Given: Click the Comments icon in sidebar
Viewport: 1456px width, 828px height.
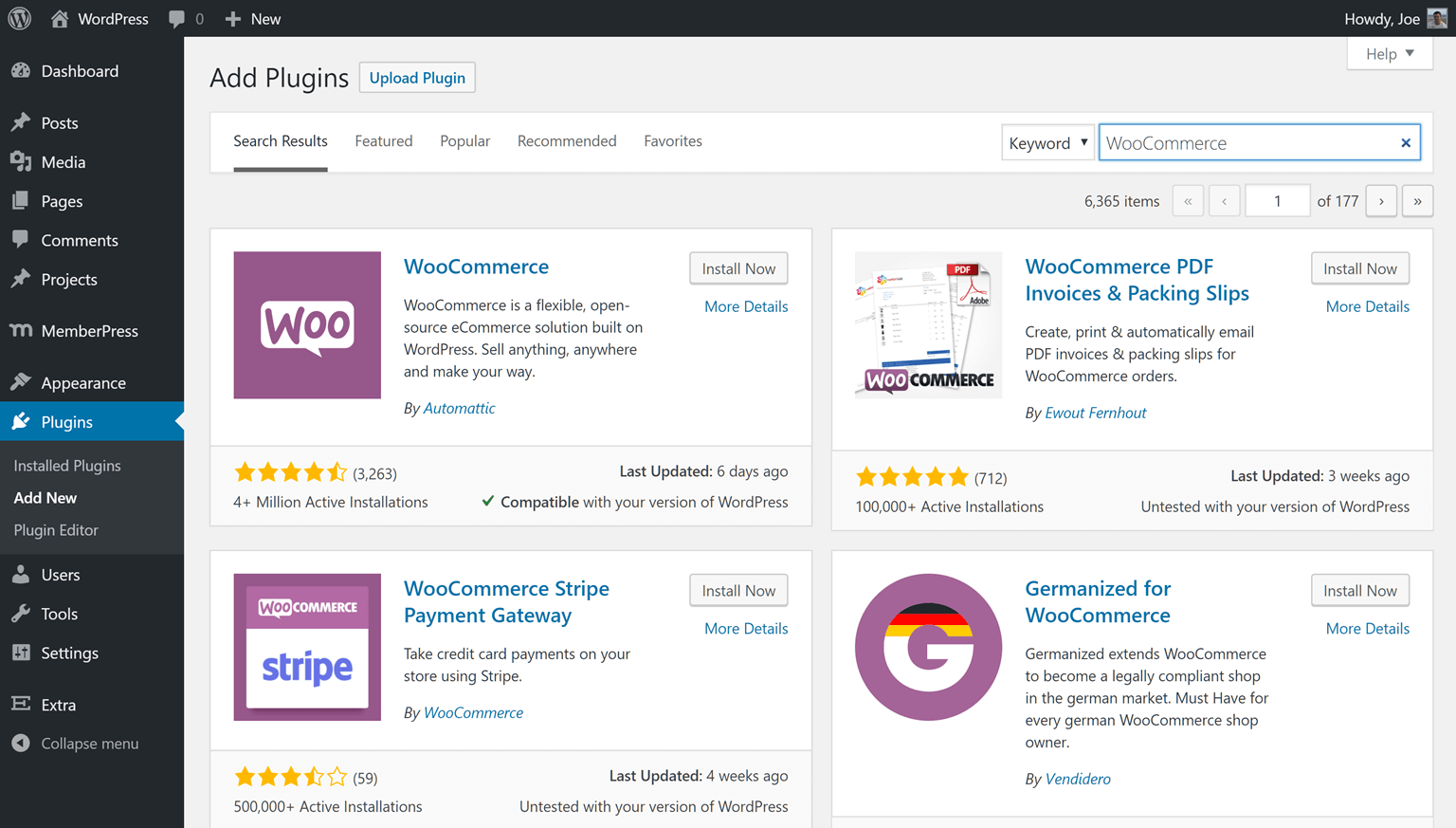Looking at the screenshot, I should point(21,240).
